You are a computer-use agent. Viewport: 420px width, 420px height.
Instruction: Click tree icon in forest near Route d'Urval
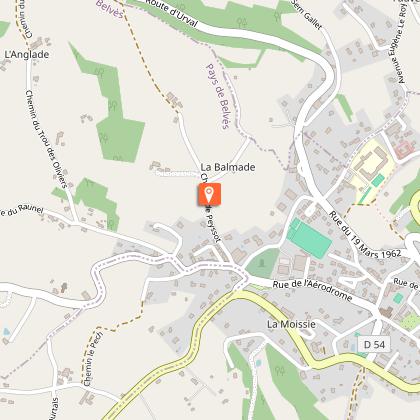(241, 23)
